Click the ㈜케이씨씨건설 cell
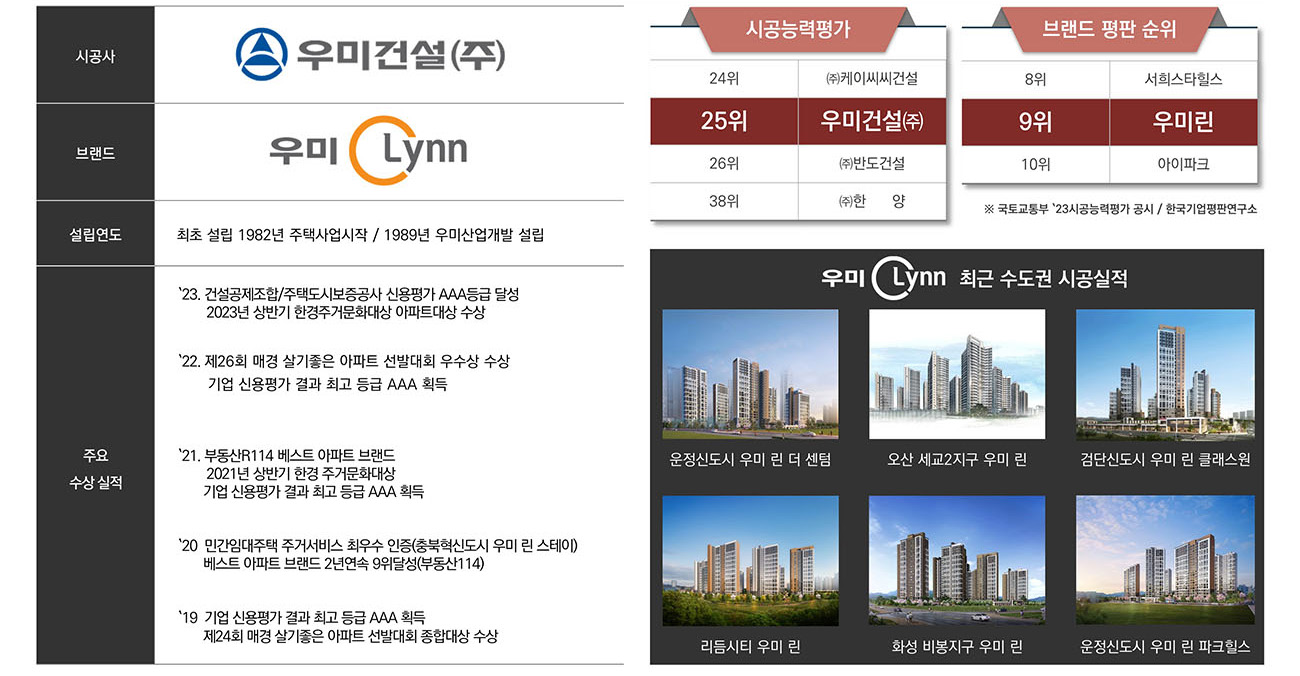Image resolution: width=1300 pixels, height=676 pixels. point(872,78)
